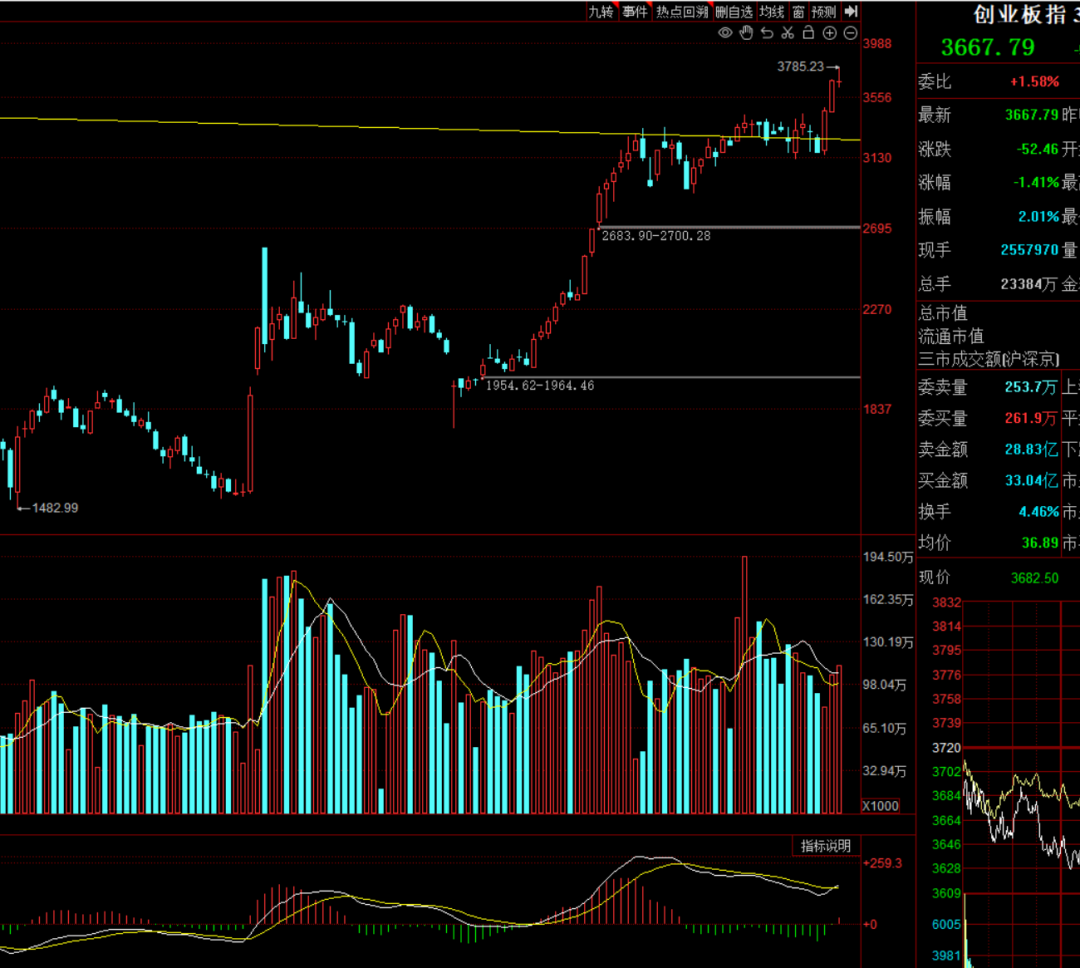
Task: Zoom in with the plus circle icon
Action: coord(830,32)
